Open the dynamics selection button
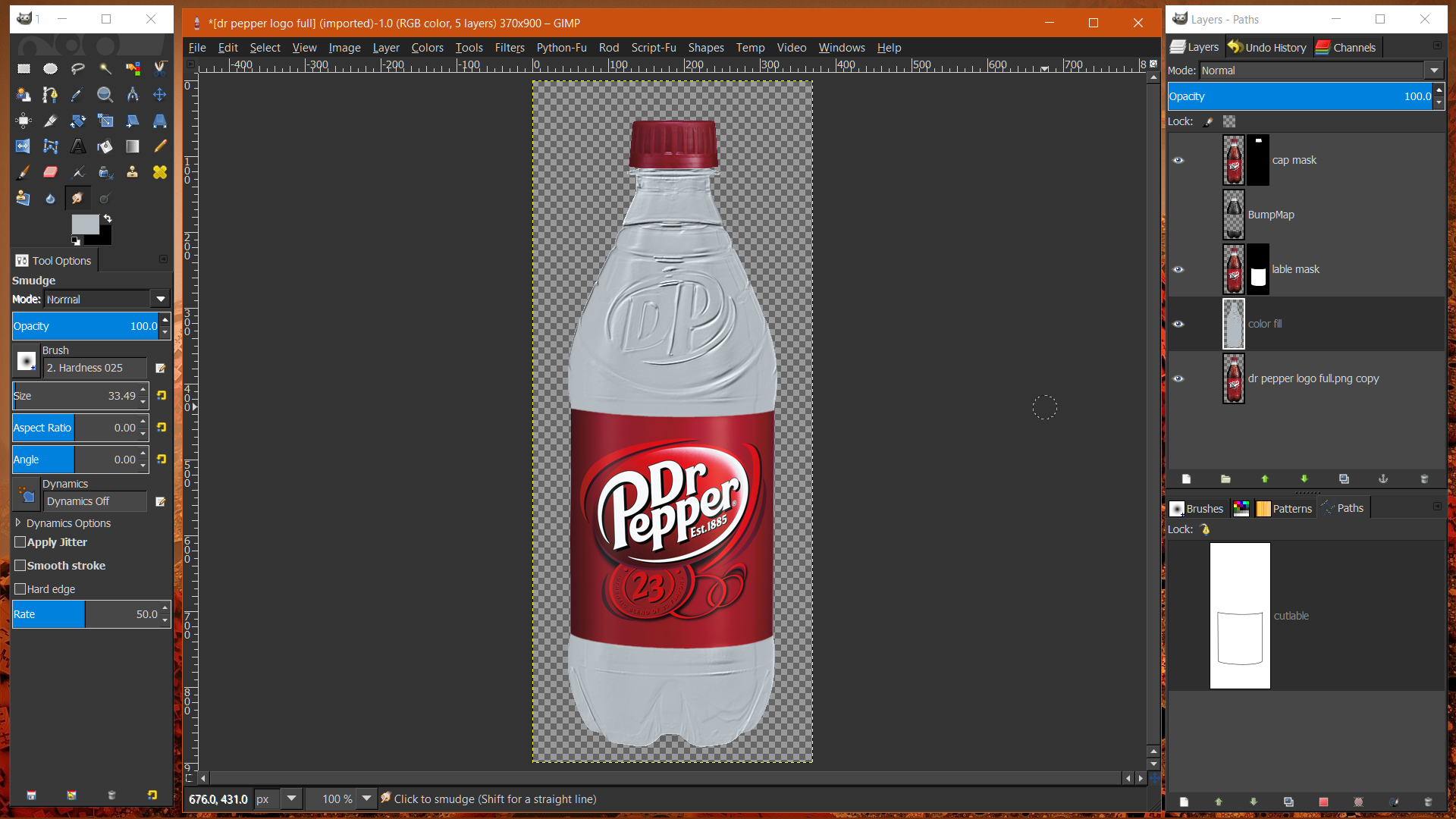This screenshot has height=819, width=1456. (27, 494)
